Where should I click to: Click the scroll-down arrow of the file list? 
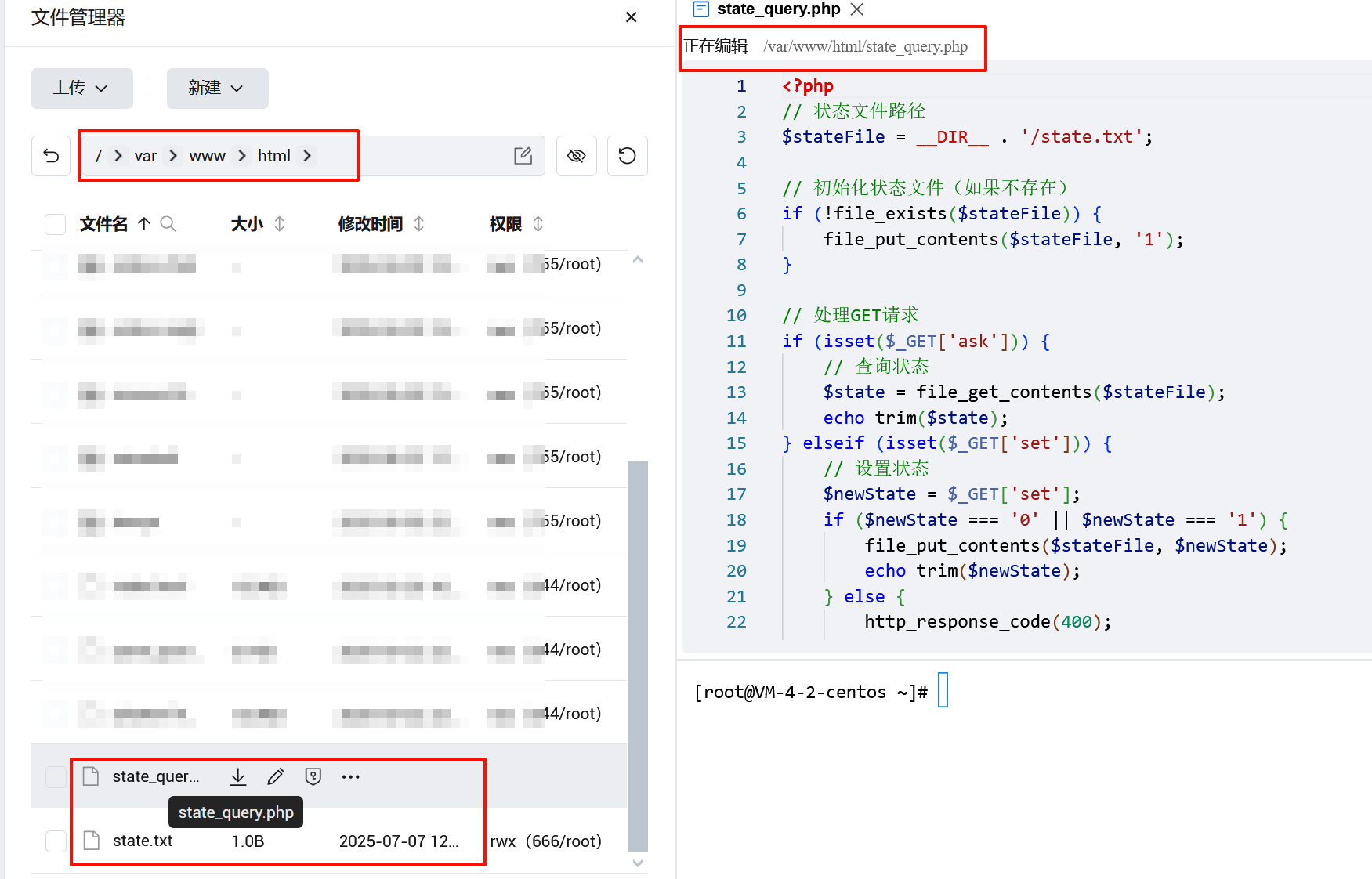[638, 863]
